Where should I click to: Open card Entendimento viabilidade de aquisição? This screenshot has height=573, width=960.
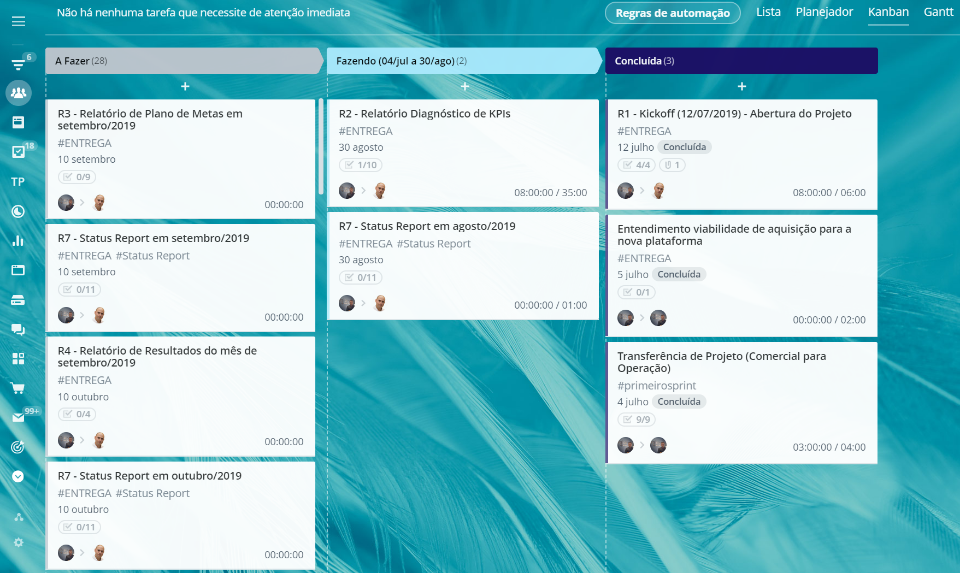click(x=741, y=275)
